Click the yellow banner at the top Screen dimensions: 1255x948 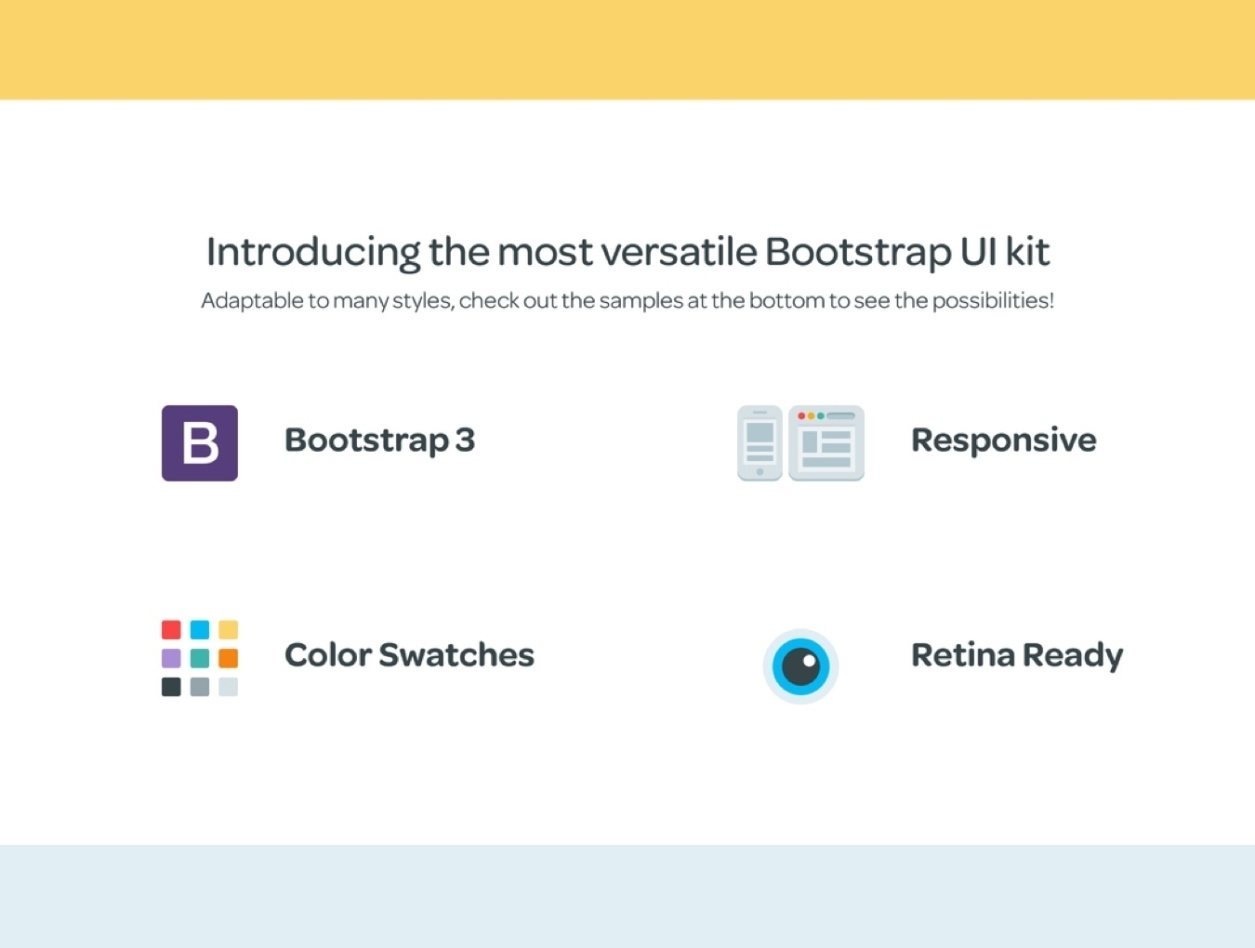click(628, 49)
